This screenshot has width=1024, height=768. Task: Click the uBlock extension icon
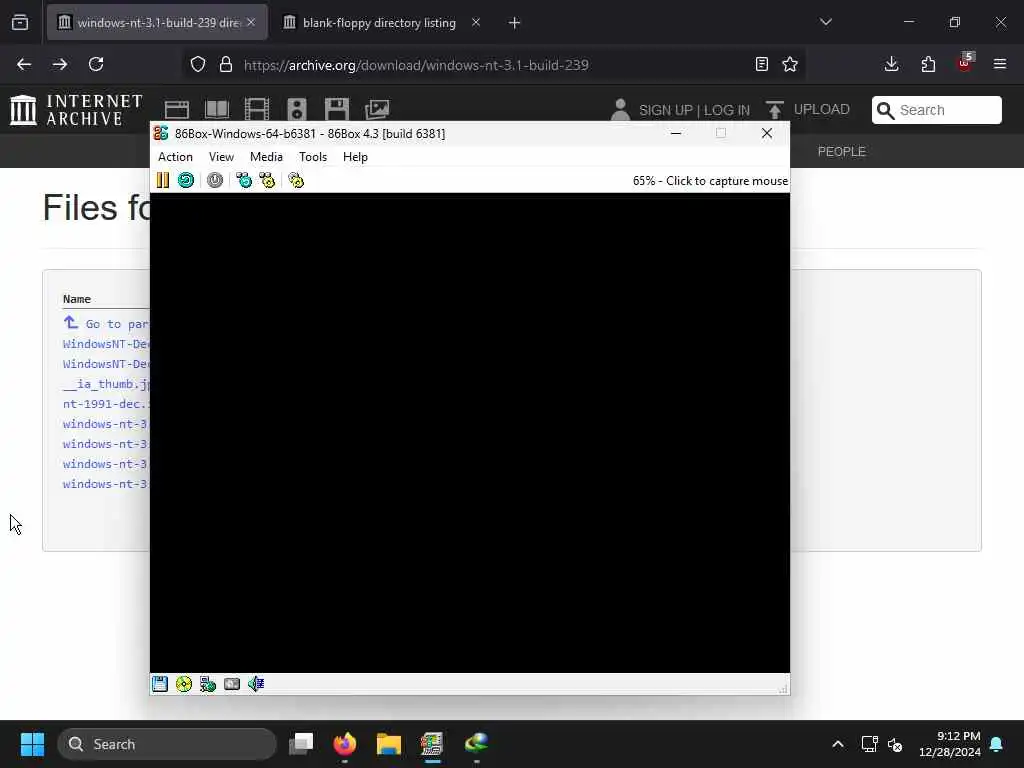point(965,63)
